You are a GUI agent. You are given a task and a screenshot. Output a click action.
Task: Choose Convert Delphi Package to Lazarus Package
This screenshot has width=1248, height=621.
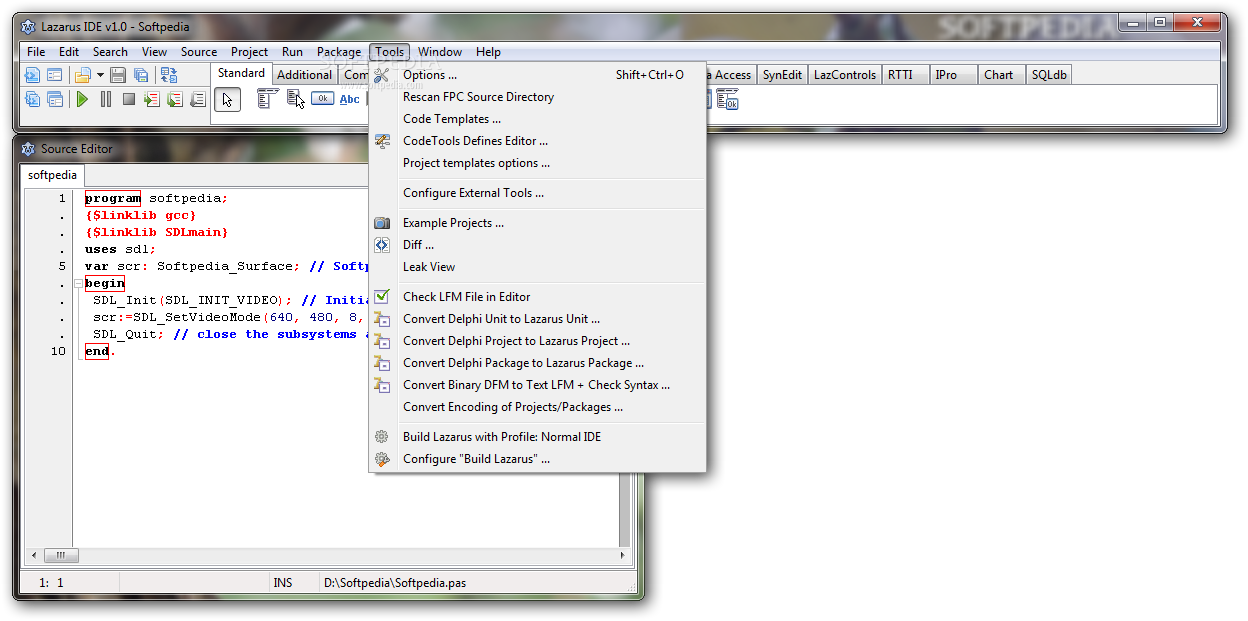538,363
